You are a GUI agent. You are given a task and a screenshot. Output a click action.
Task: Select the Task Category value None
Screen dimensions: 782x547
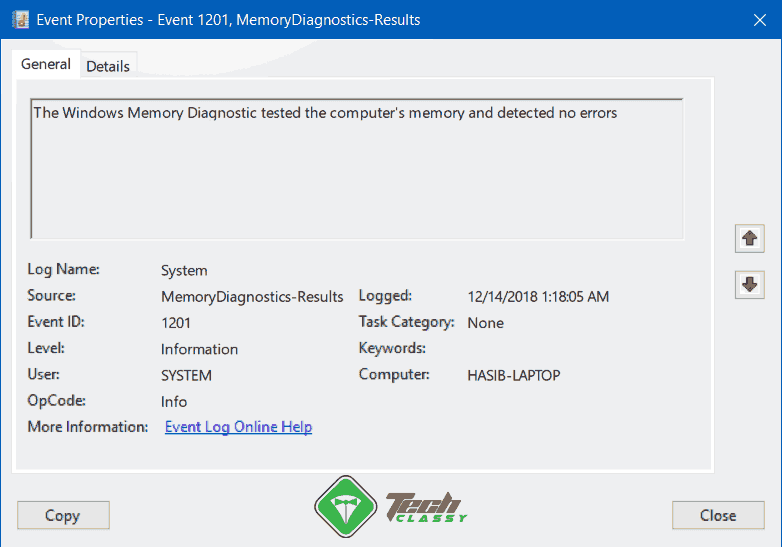click(x=485, y=323)
